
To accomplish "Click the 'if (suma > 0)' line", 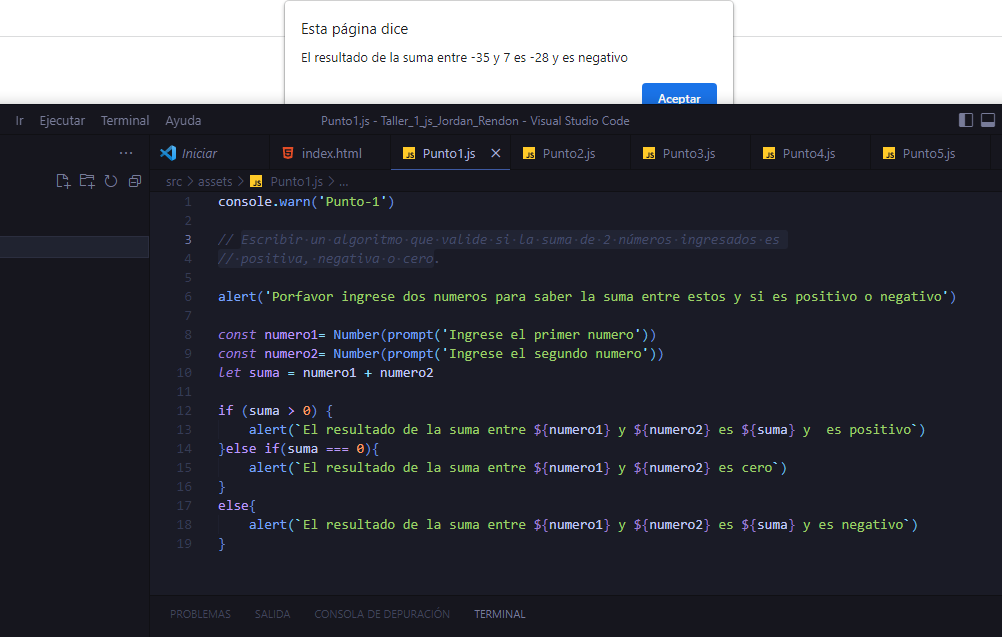I will point(275,411).
